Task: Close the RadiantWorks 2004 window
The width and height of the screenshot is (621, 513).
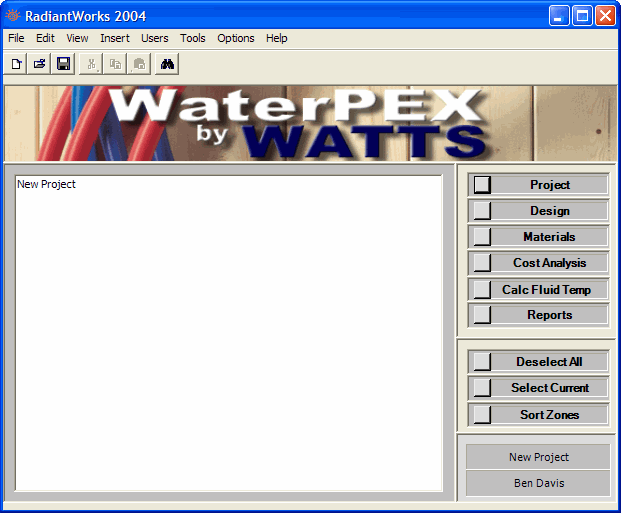Action: pos(606,16)
